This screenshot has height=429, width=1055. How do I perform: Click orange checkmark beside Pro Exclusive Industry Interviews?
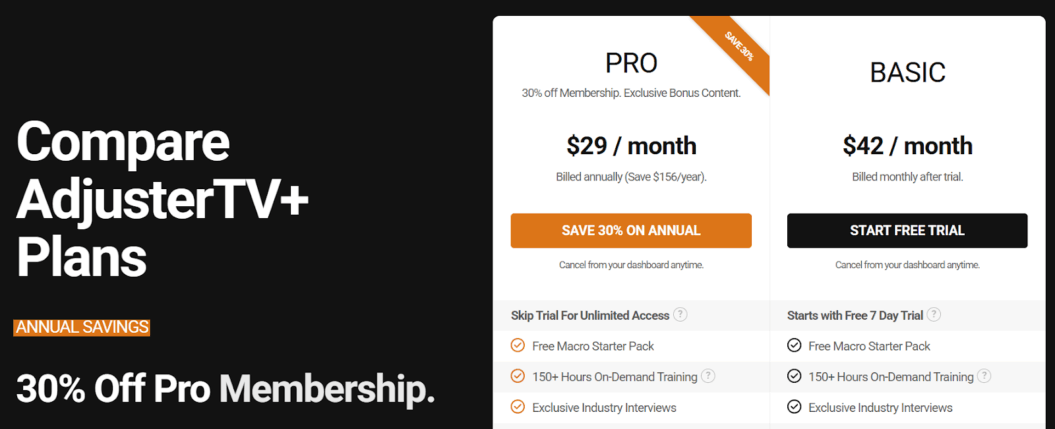[517, 407]
